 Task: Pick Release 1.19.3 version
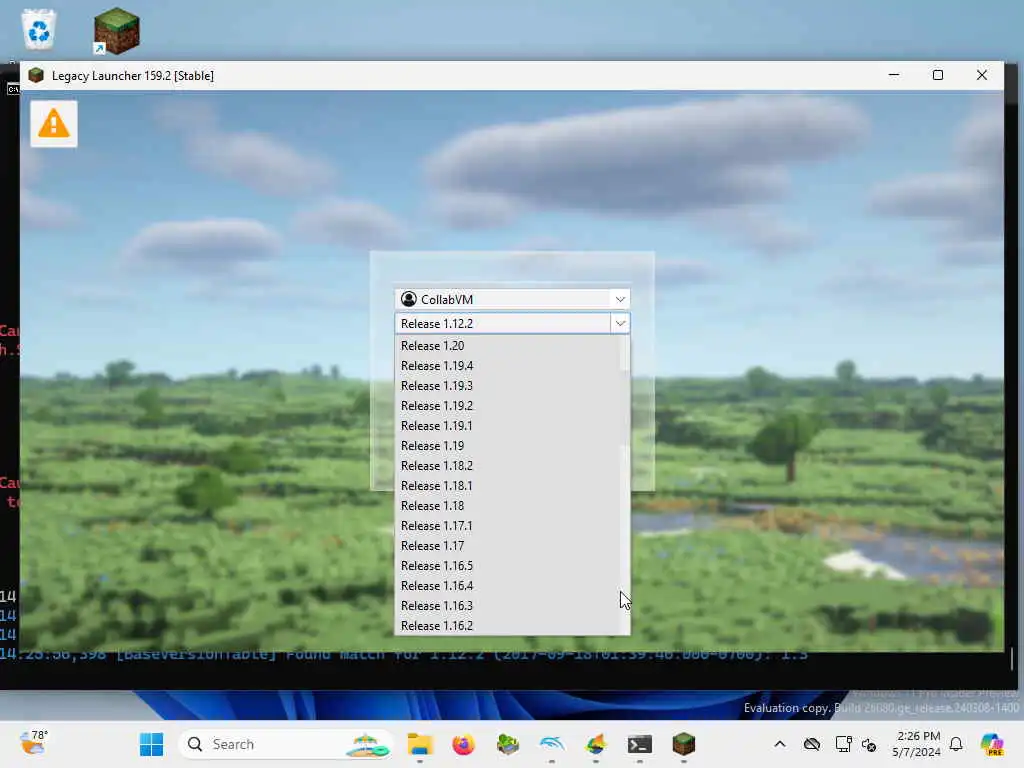pyautogui.click(x=507, y=386)
